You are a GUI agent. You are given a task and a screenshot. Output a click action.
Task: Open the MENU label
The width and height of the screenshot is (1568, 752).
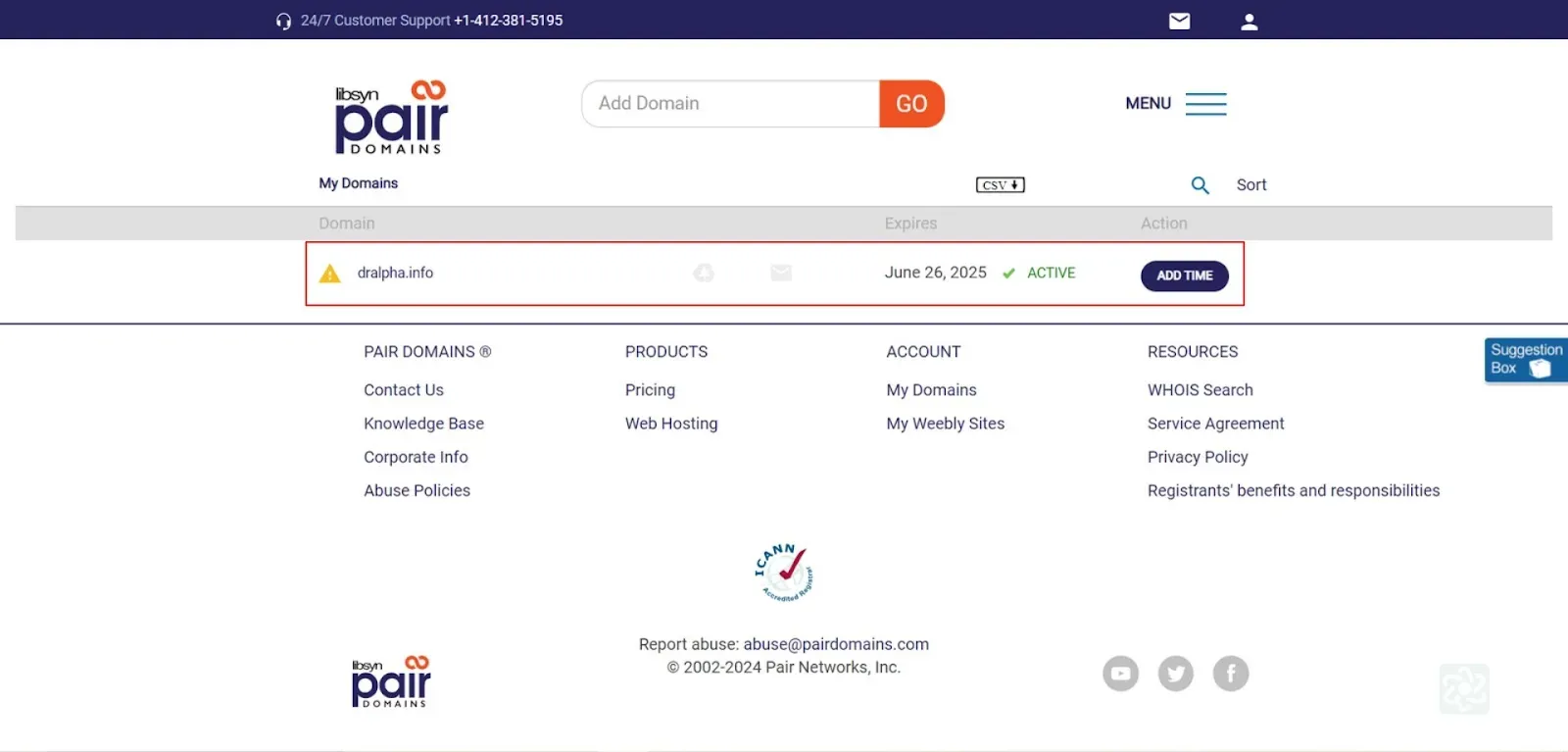click(1149, 104)
